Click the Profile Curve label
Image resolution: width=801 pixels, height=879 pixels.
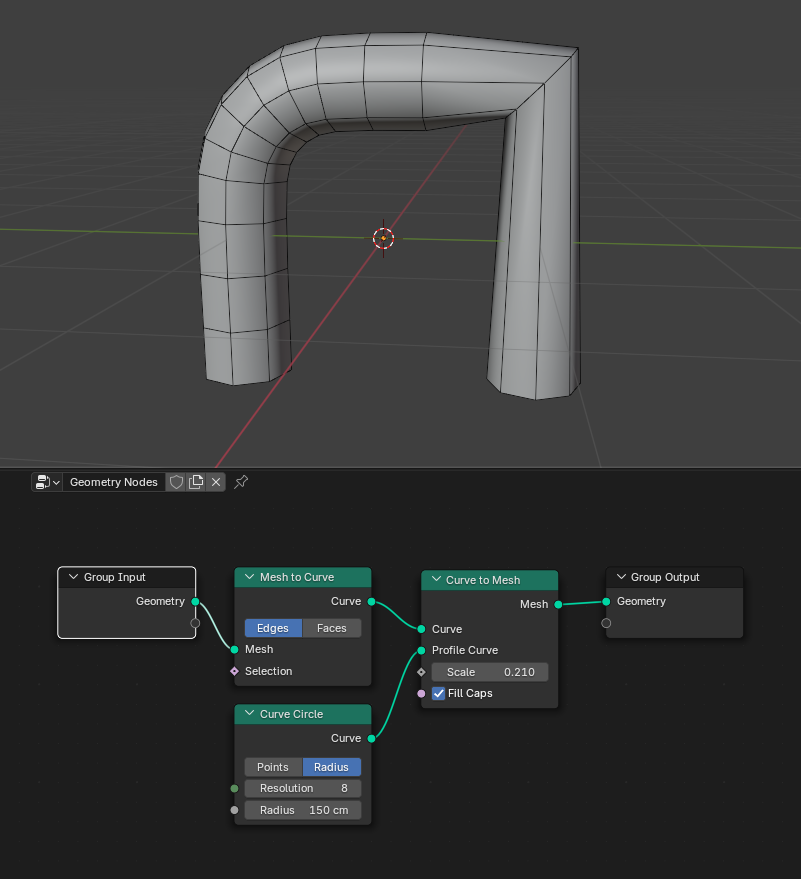click(465, 650)
